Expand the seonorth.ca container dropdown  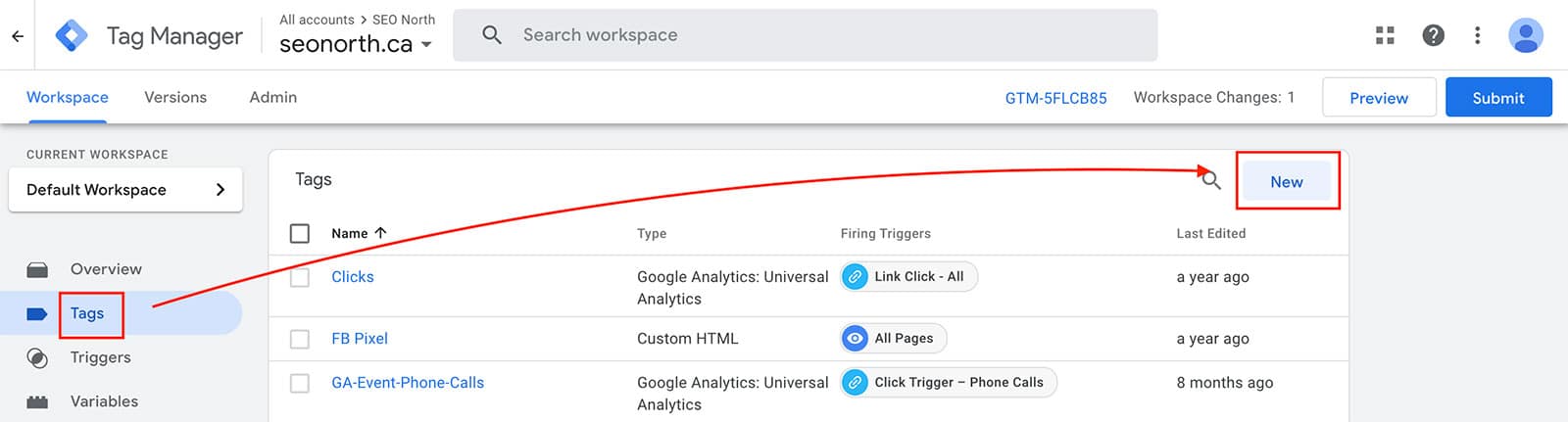click(x=426, y=45)
